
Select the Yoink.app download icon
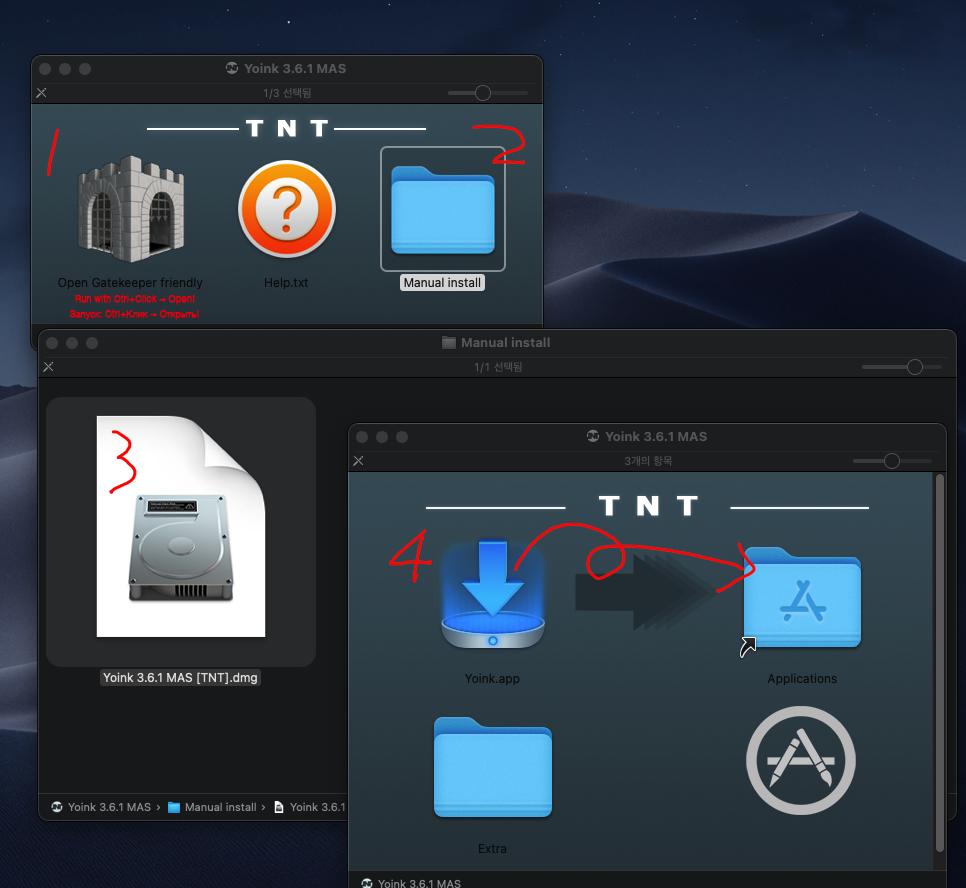coord(492,594)
